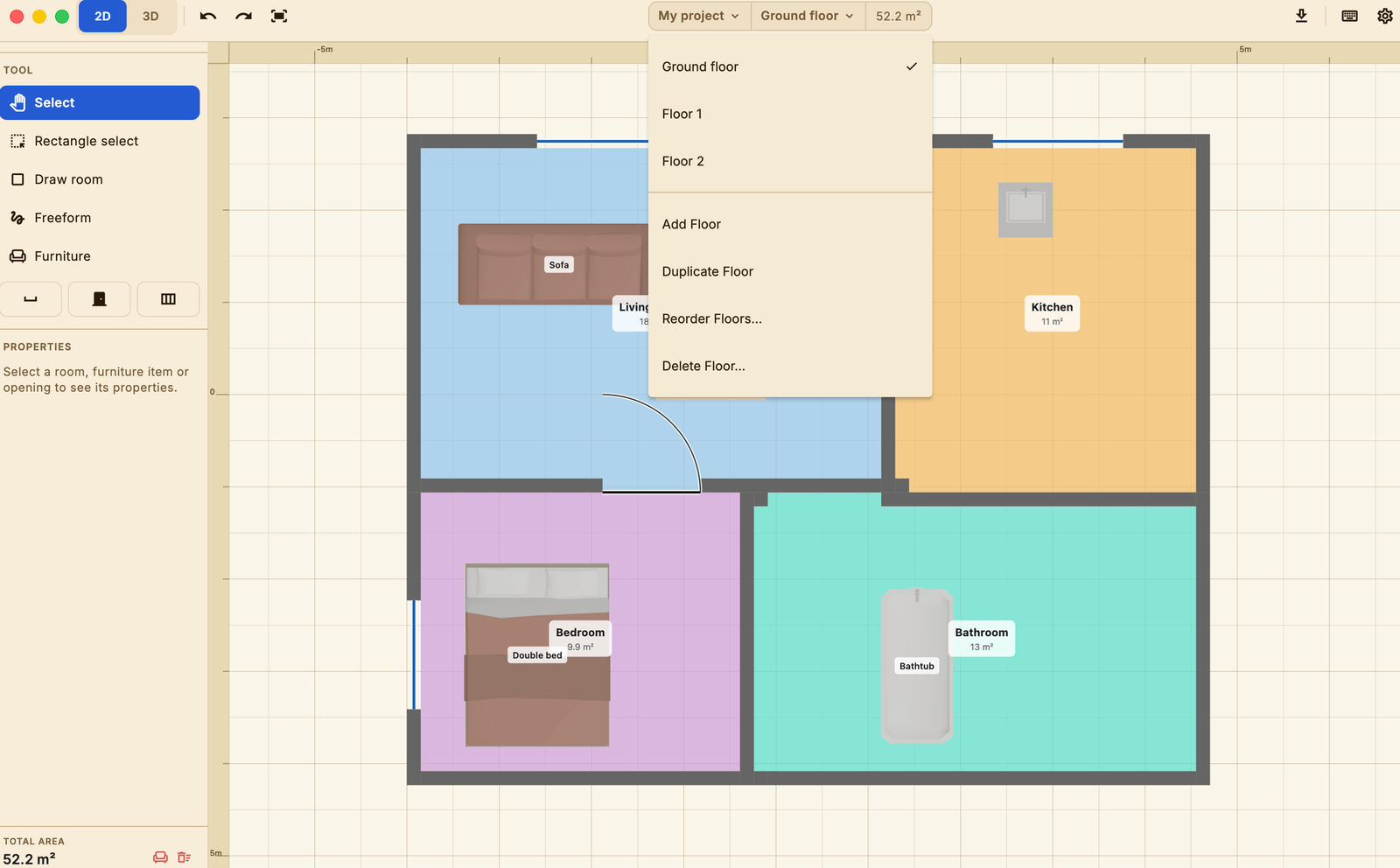Choose Add Floor
The height and width of the screenshot is (868, 1400).
point(790,224)
